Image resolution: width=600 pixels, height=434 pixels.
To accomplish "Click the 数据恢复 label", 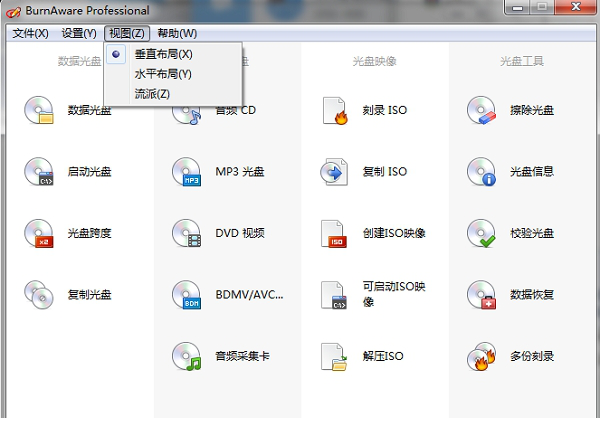I will click(x=532, y=295).
